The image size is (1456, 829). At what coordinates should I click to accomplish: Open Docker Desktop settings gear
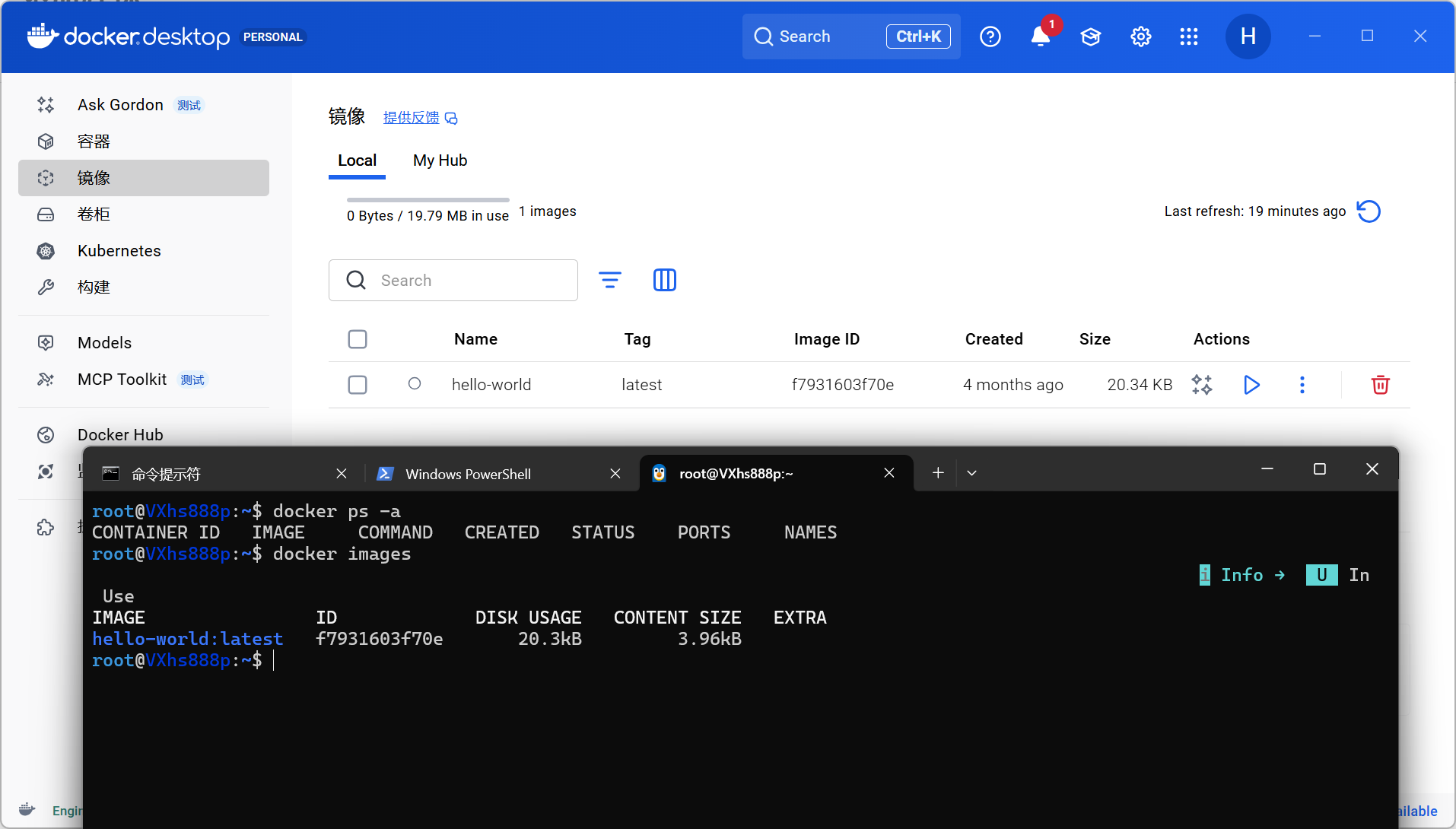[x=1140, y=37]
